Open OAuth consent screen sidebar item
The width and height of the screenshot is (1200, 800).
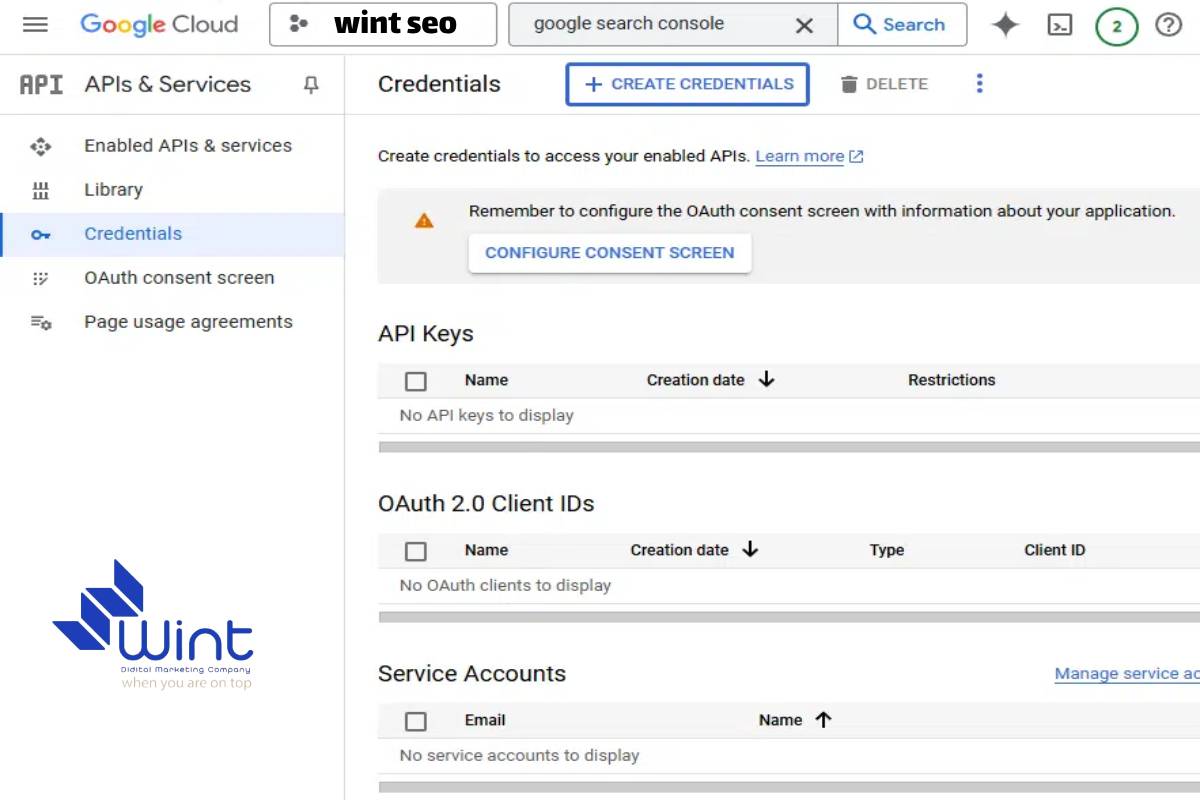(179, 278)
